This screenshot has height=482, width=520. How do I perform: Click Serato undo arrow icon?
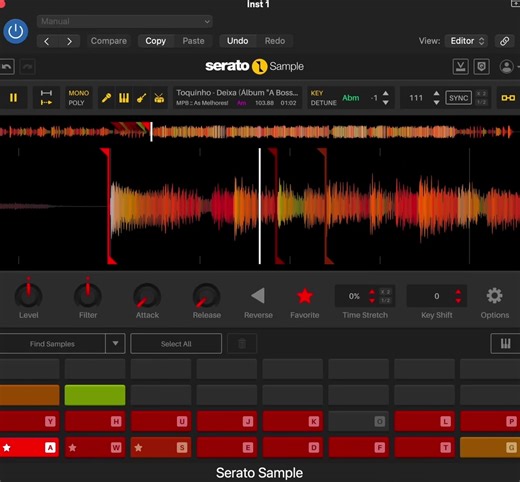click(x=7, y=67)
